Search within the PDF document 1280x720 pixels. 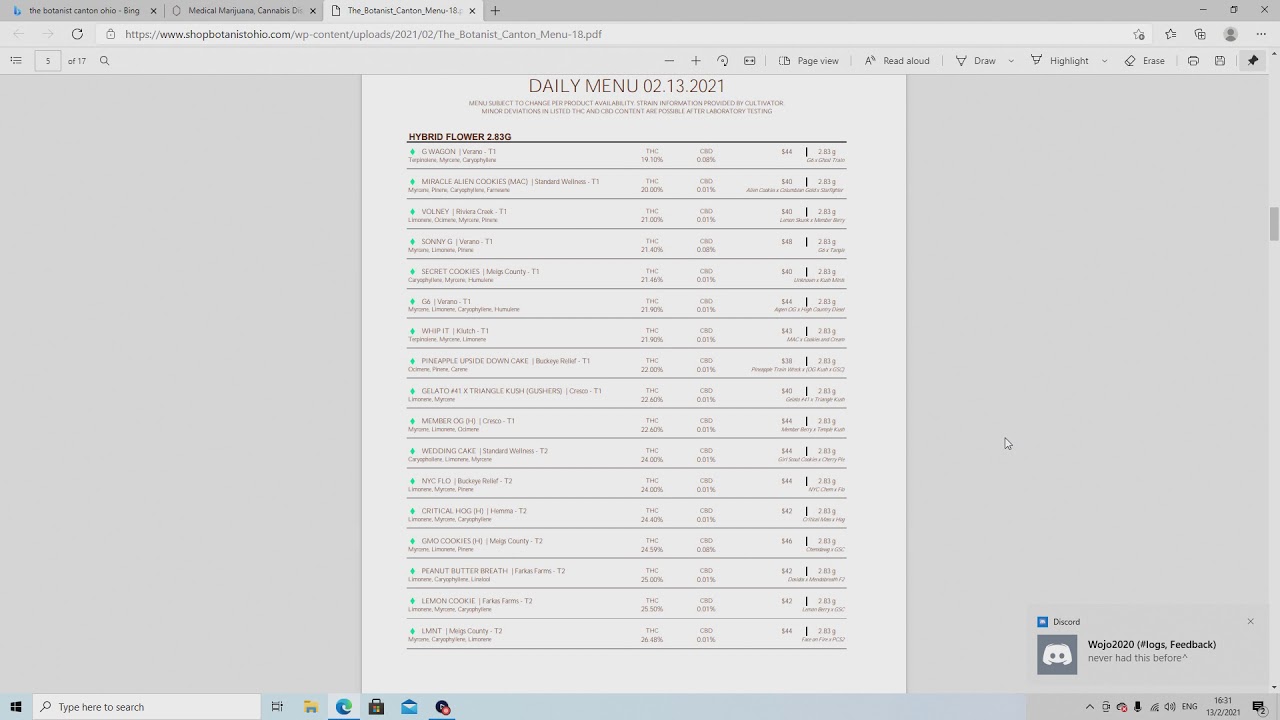coord(104,61)
